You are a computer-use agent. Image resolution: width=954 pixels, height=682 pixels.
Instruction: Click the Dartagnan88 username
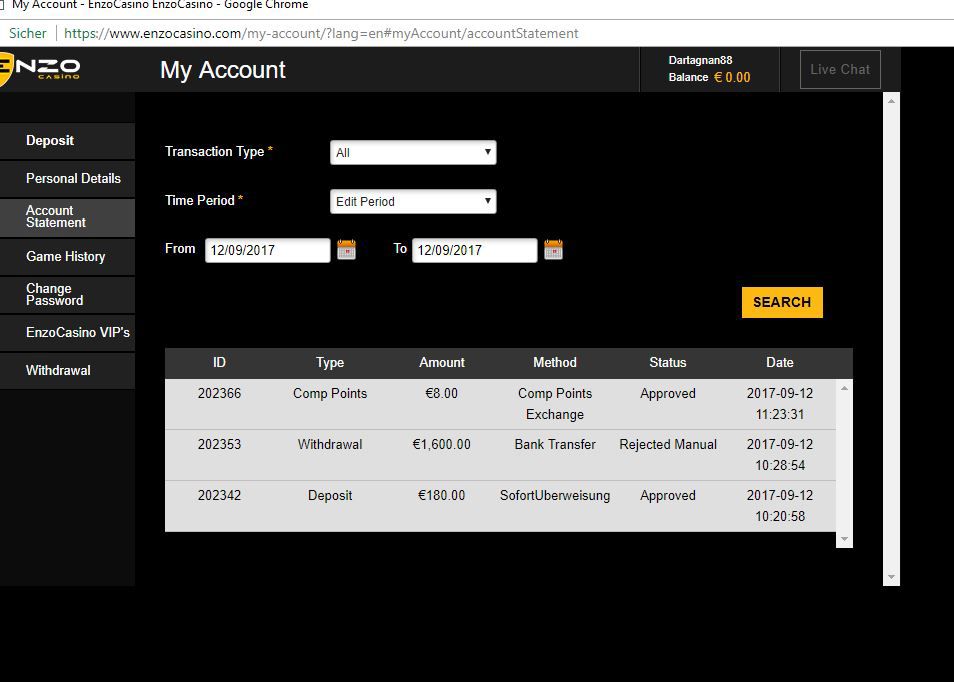pyautogui.click(x=700, y=60)
